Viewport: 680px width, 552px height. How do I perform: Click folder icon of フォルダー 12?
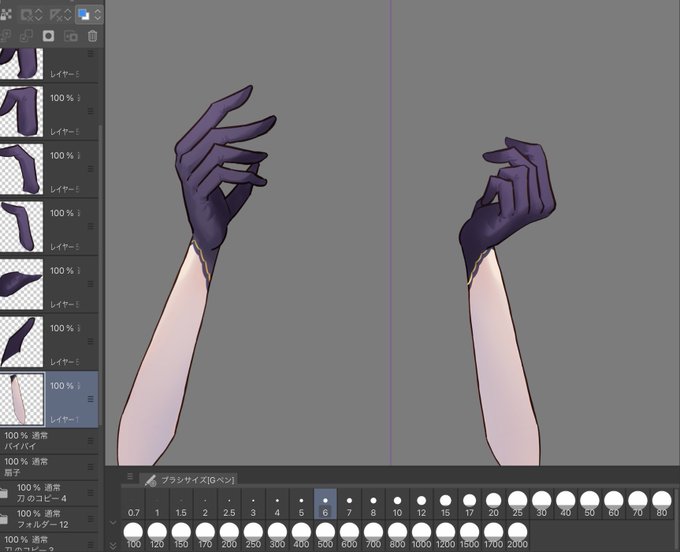[x=4, y=519]
